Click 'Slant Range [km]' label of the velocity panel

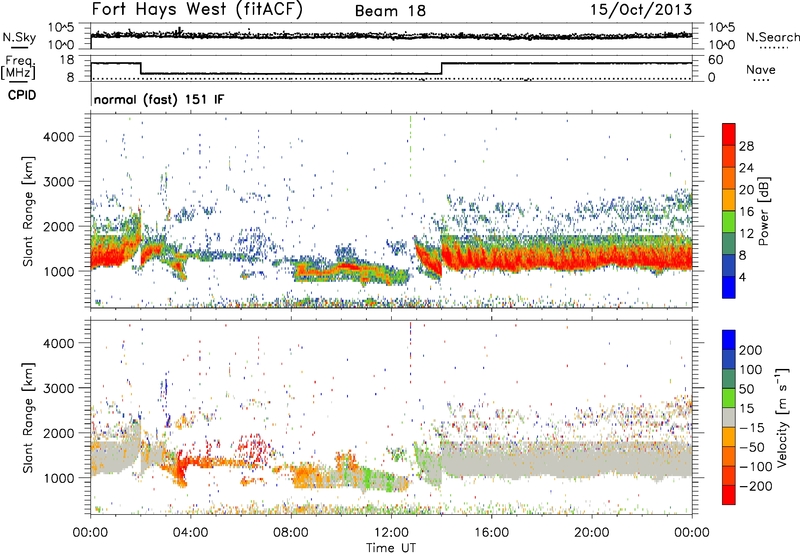[x=28, y=417]
